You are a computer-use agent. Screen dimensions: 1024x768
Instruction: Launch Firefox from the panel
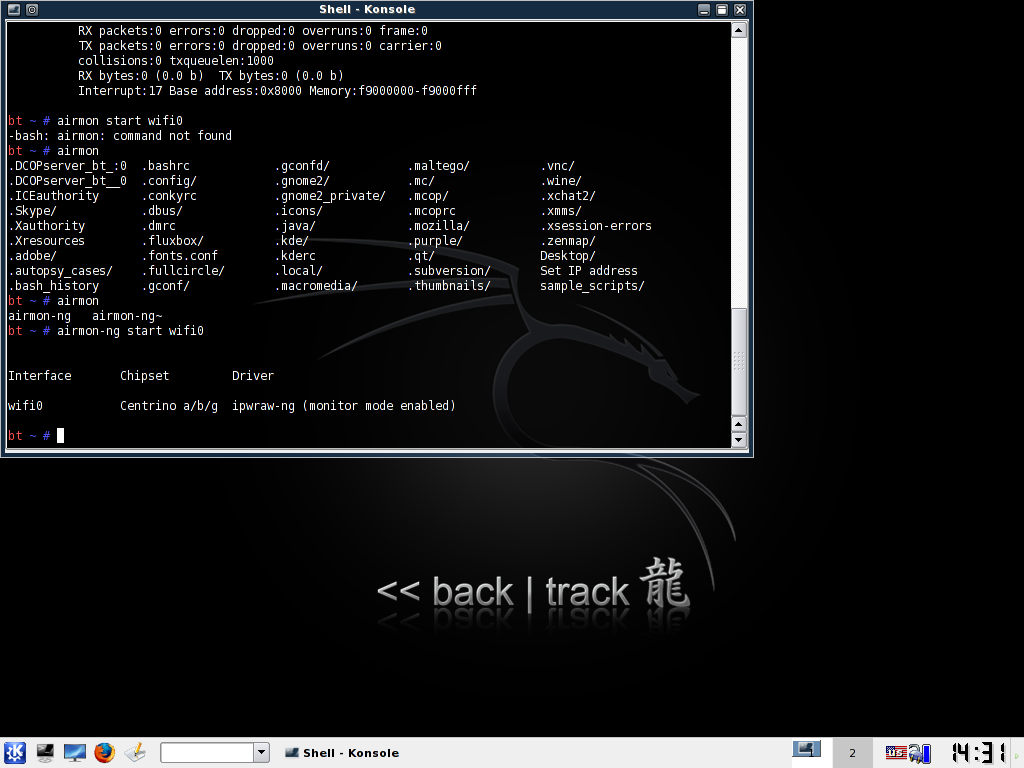coord(104,752)
